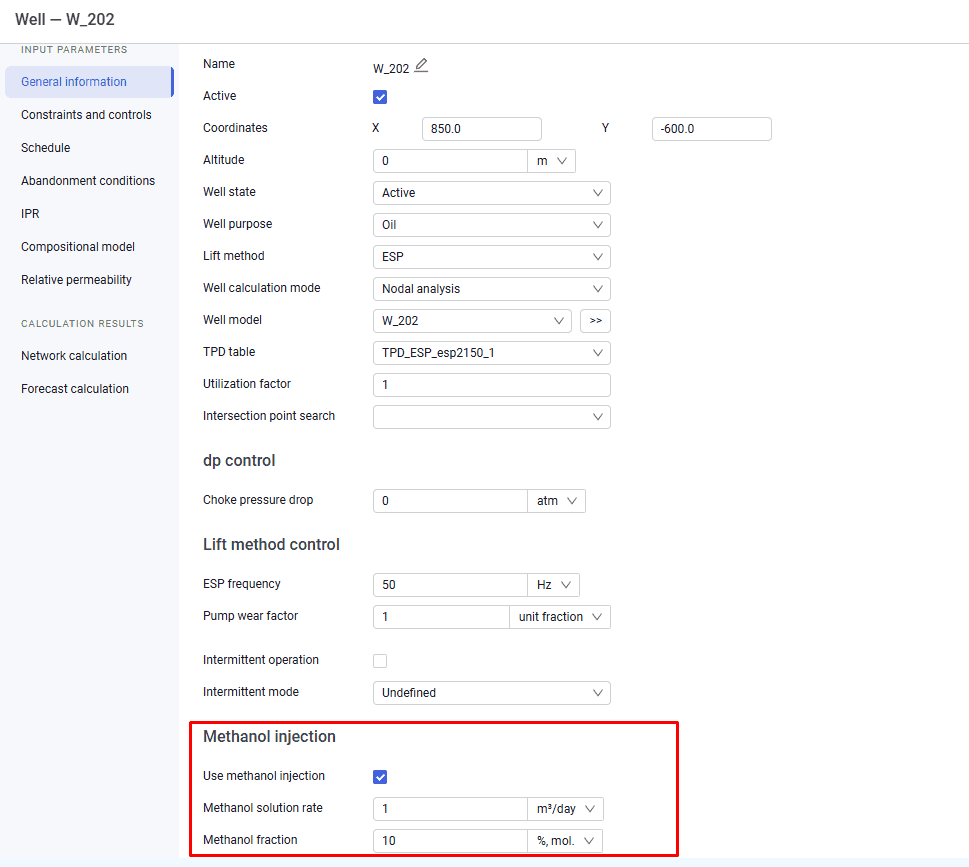Click the Methanol injection heading
The image size is (969, 867).
click(x=269, y=737)
